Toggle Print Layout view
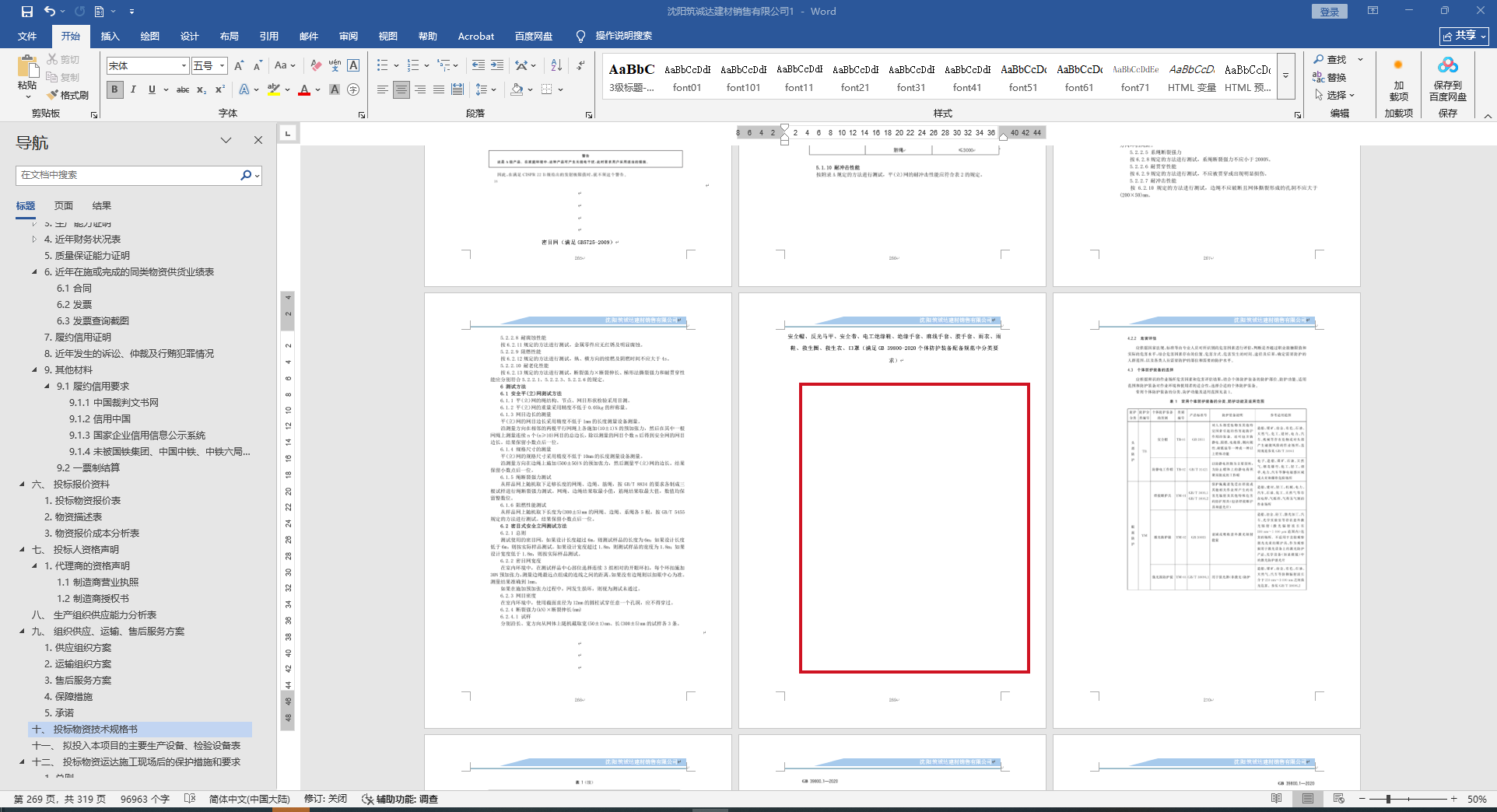 1308,799
